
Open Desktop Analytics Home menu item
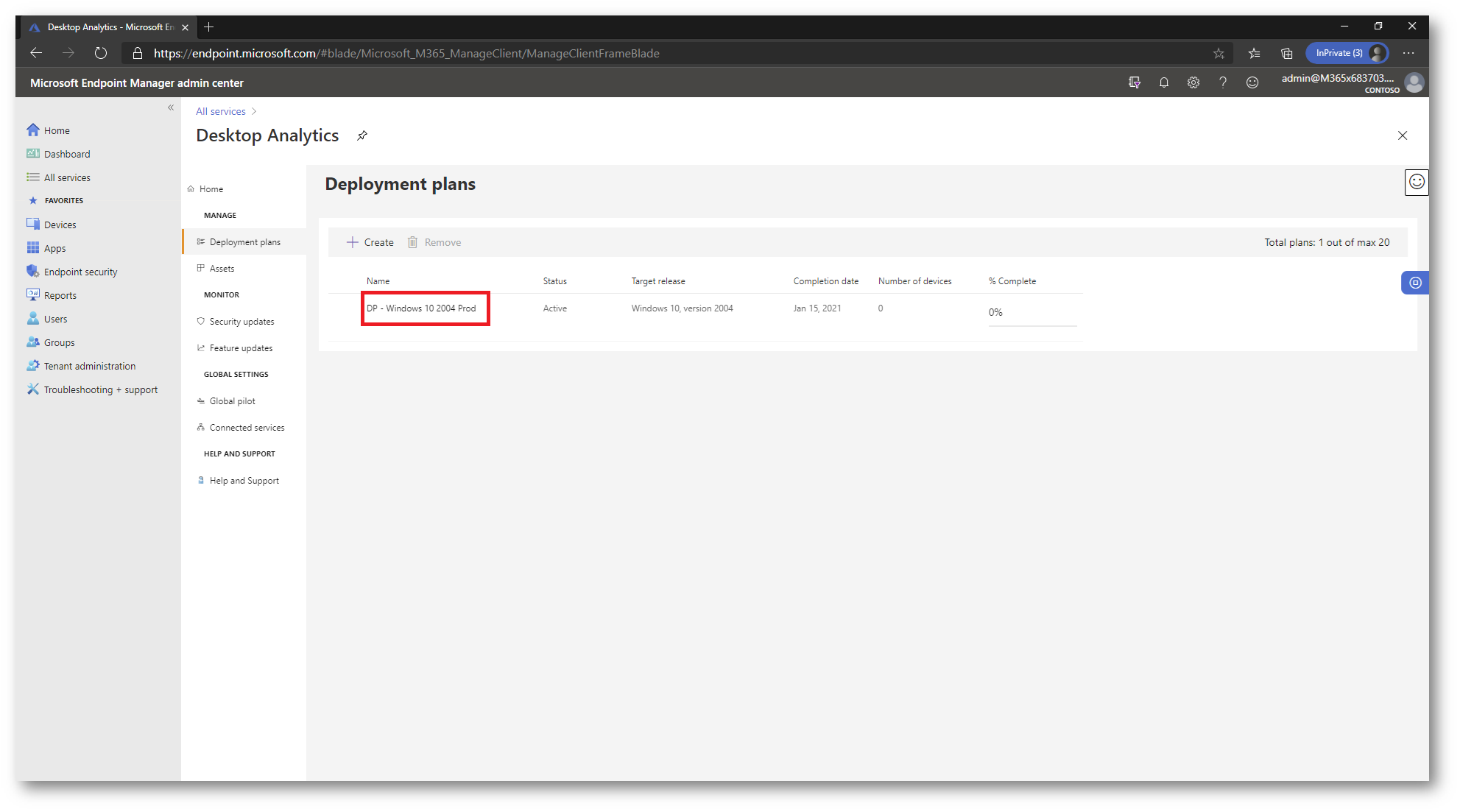tap(211, 189)
